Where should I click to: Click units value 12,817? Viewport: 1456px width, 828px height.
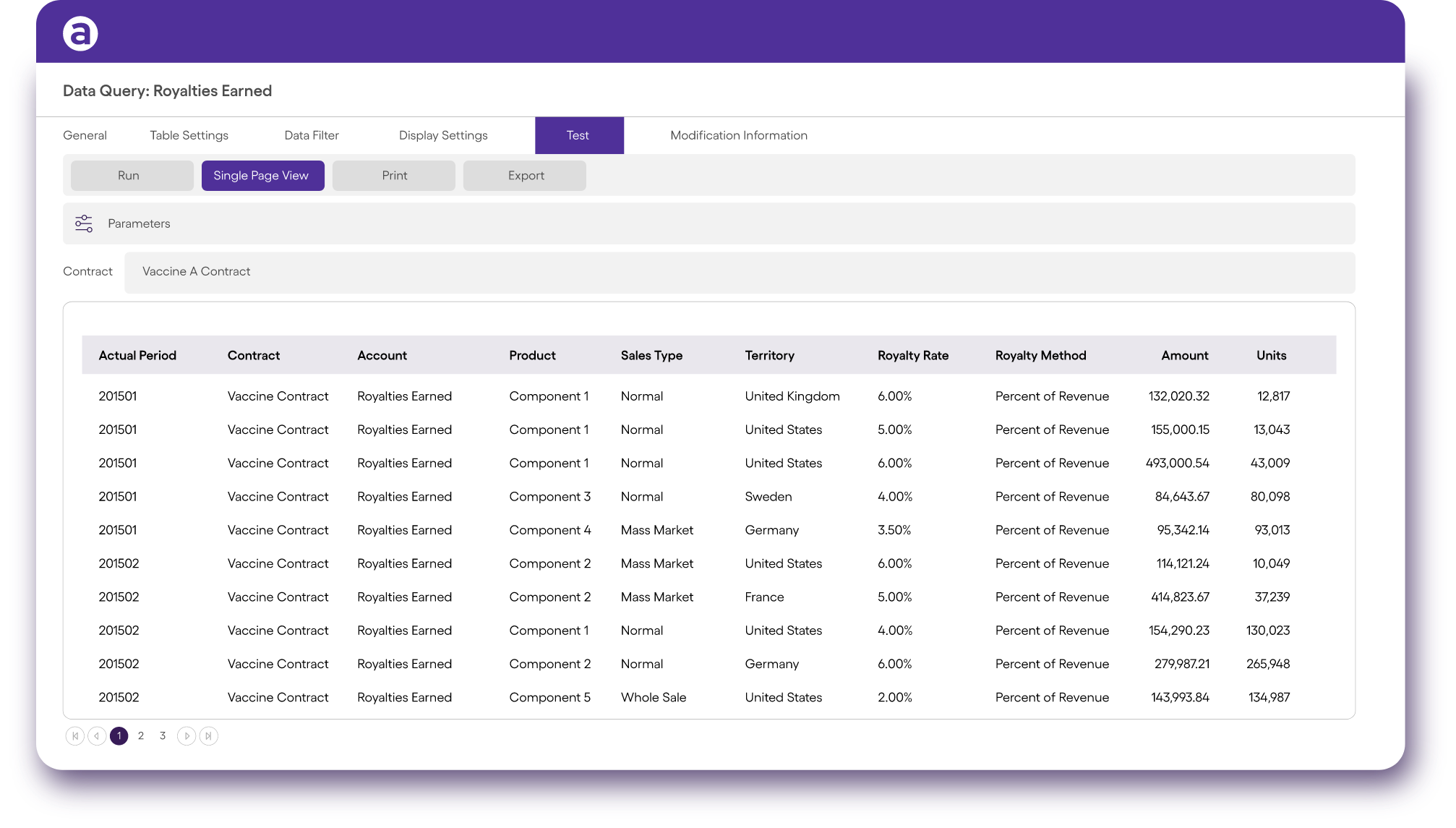[1273, 396]
